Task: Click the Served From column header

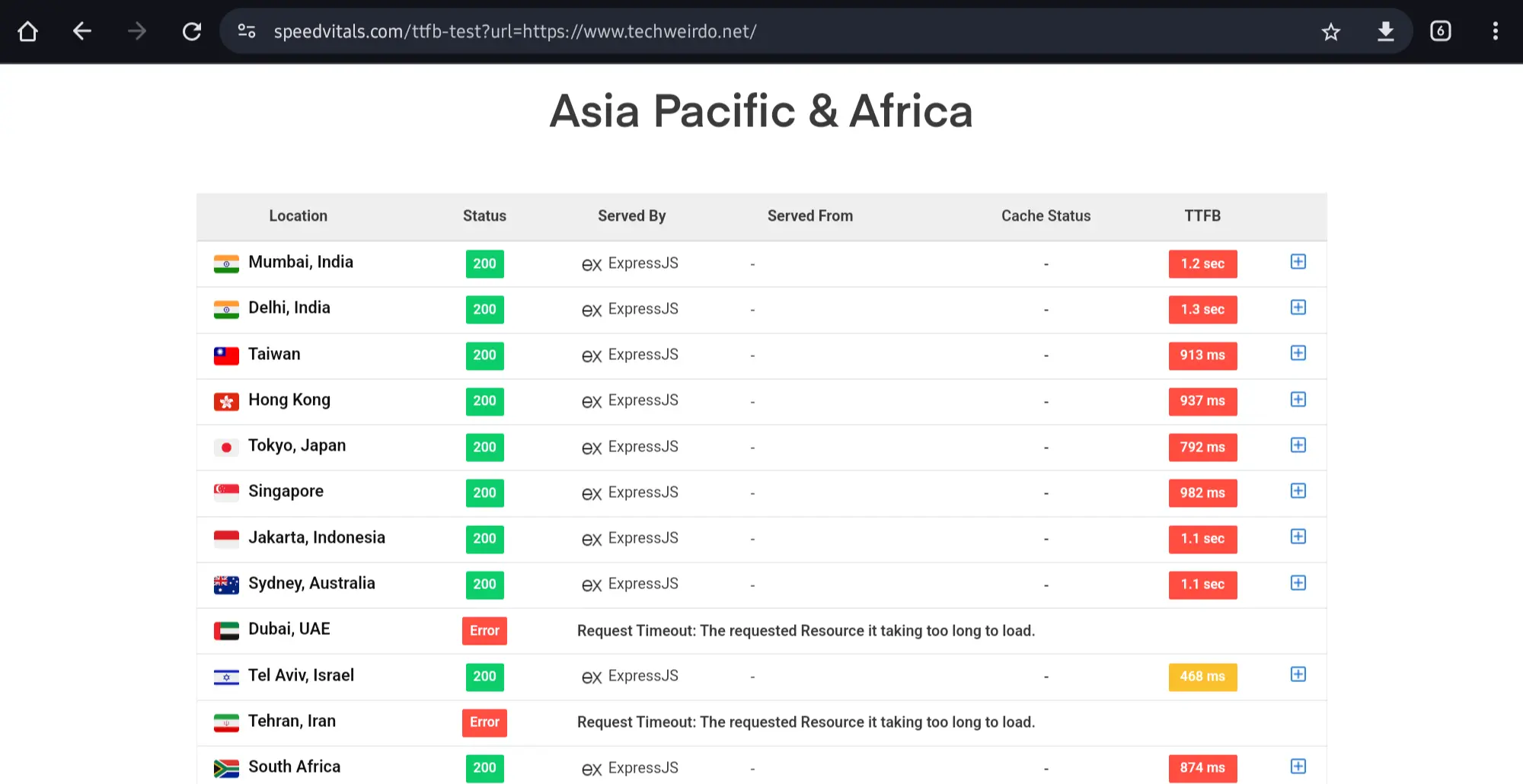Action: (810, 216)
